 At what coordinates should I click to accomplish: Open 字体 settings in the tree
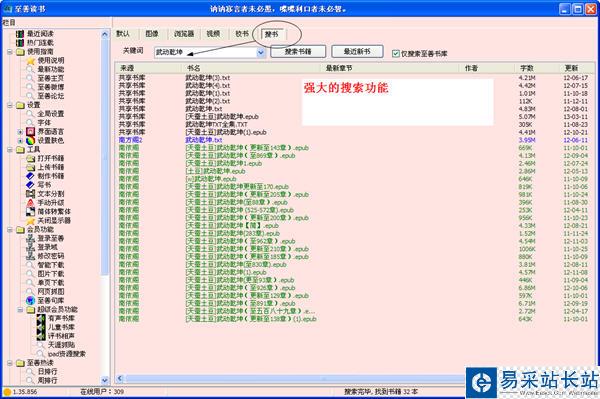44,123
